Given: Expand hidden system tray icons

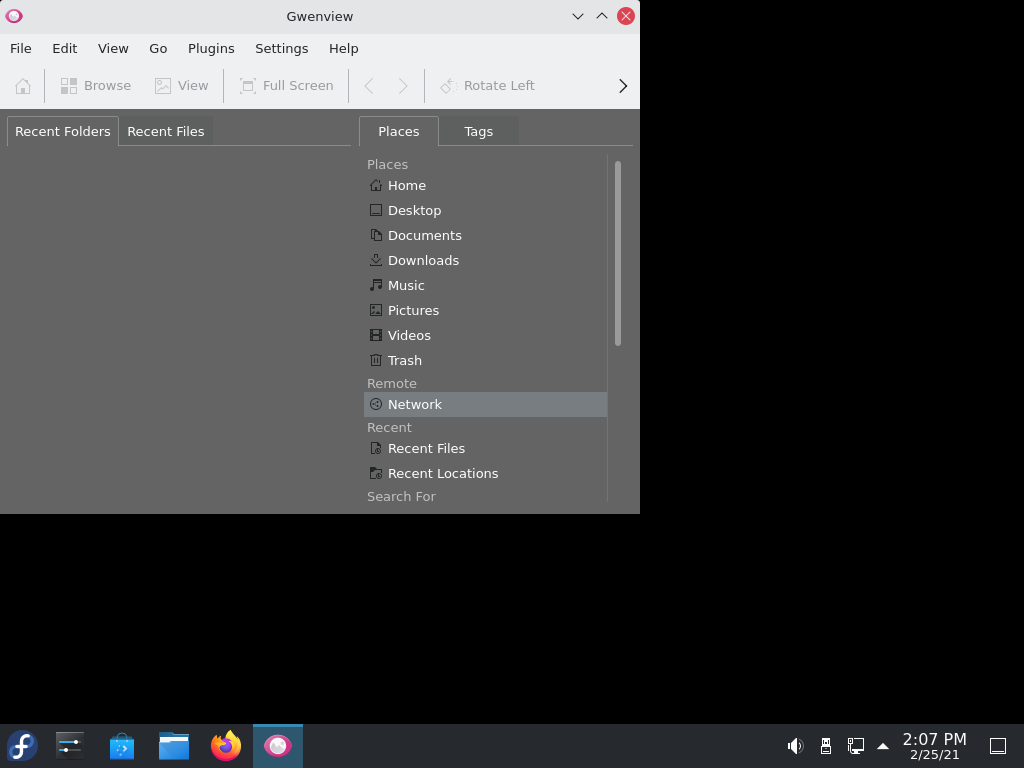Looking at the screenshot, I should coord(883,746).
